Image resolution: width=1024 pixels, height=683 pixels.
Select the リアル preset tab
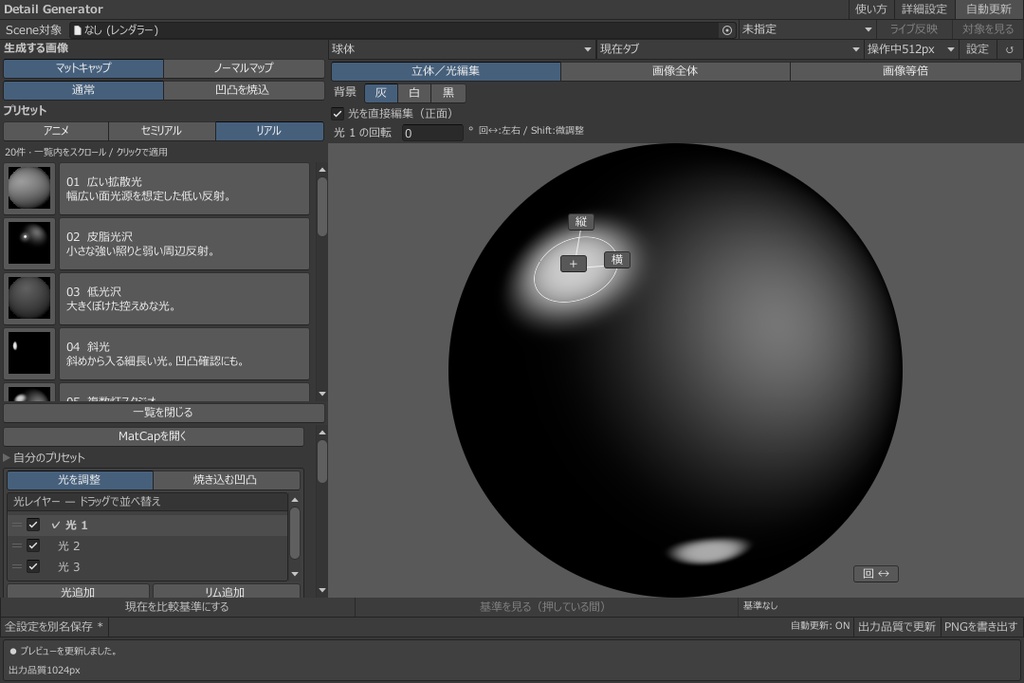pos(269,131)
